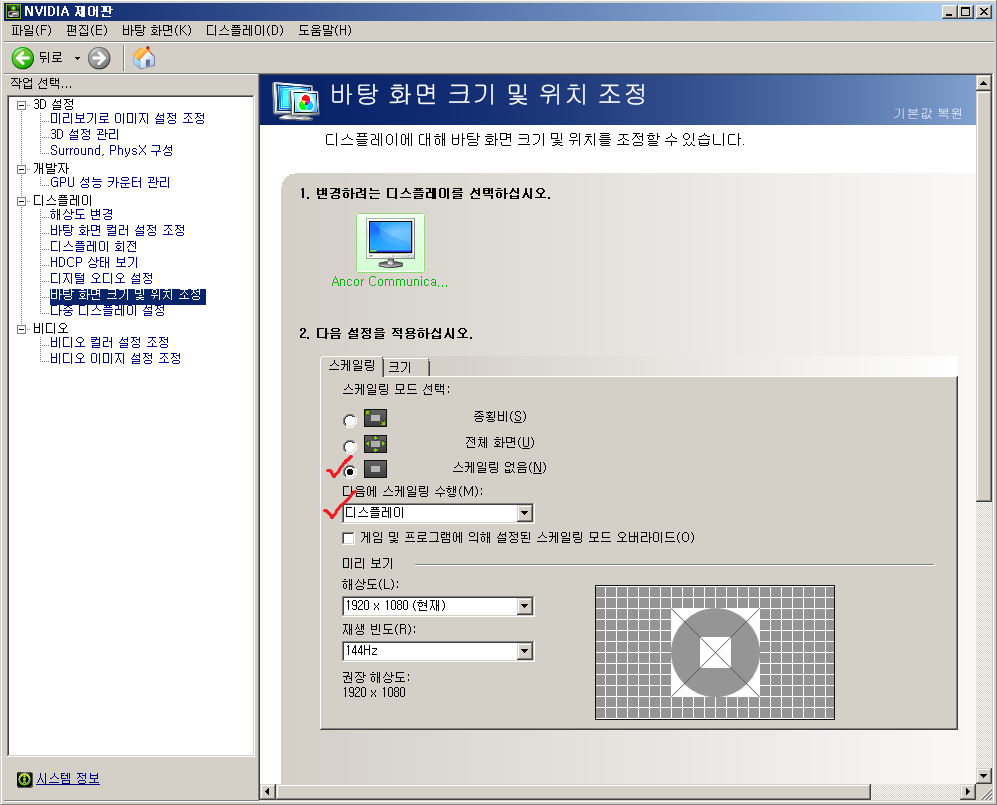Open the 디스플레이(D) menu
Image resolution: width=997 pixels, height=805 pixels.
pos(245,30)
